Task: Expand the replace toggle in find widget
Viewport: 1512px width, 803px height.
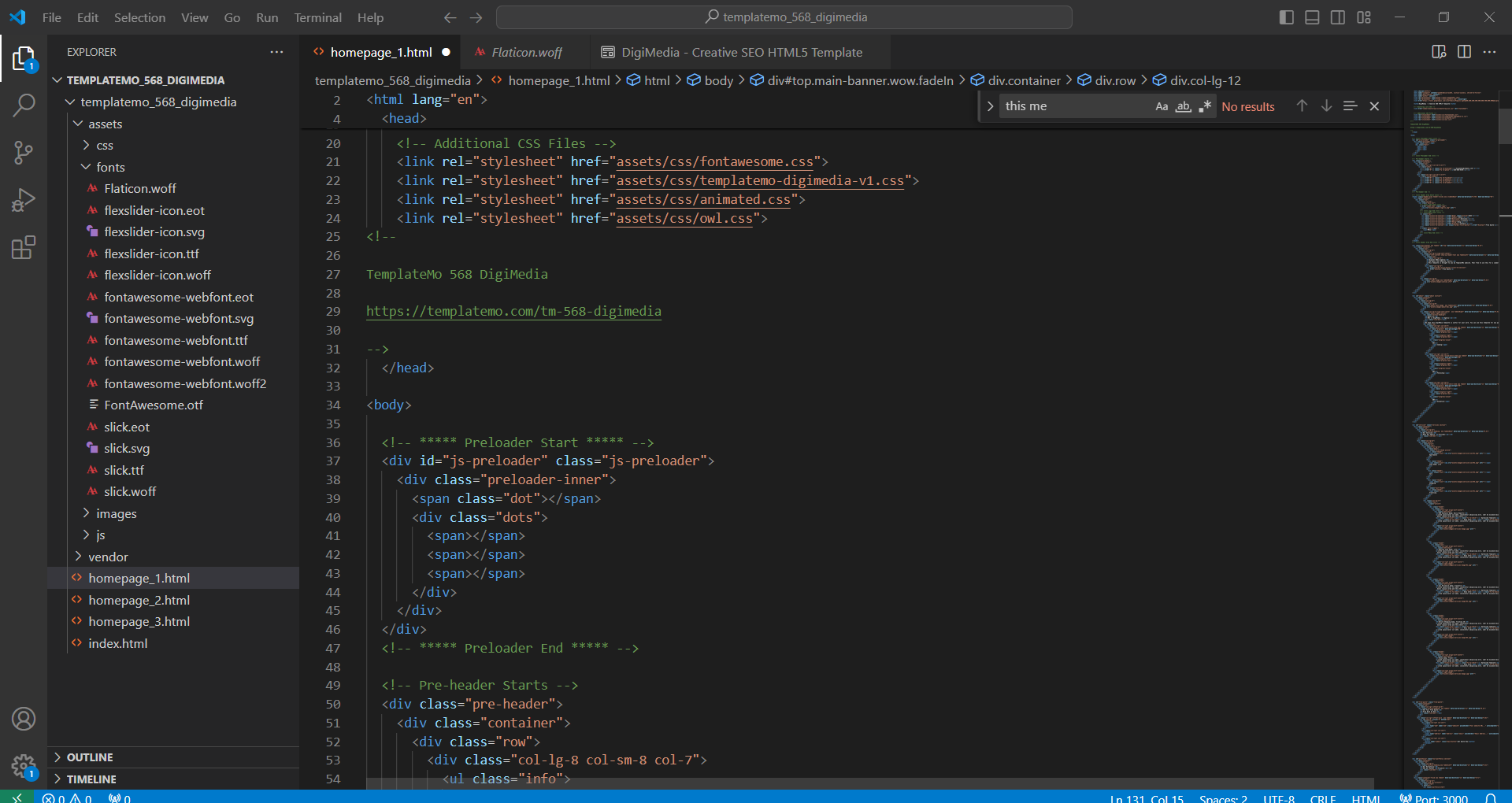Action: click(x=990, y=106)
